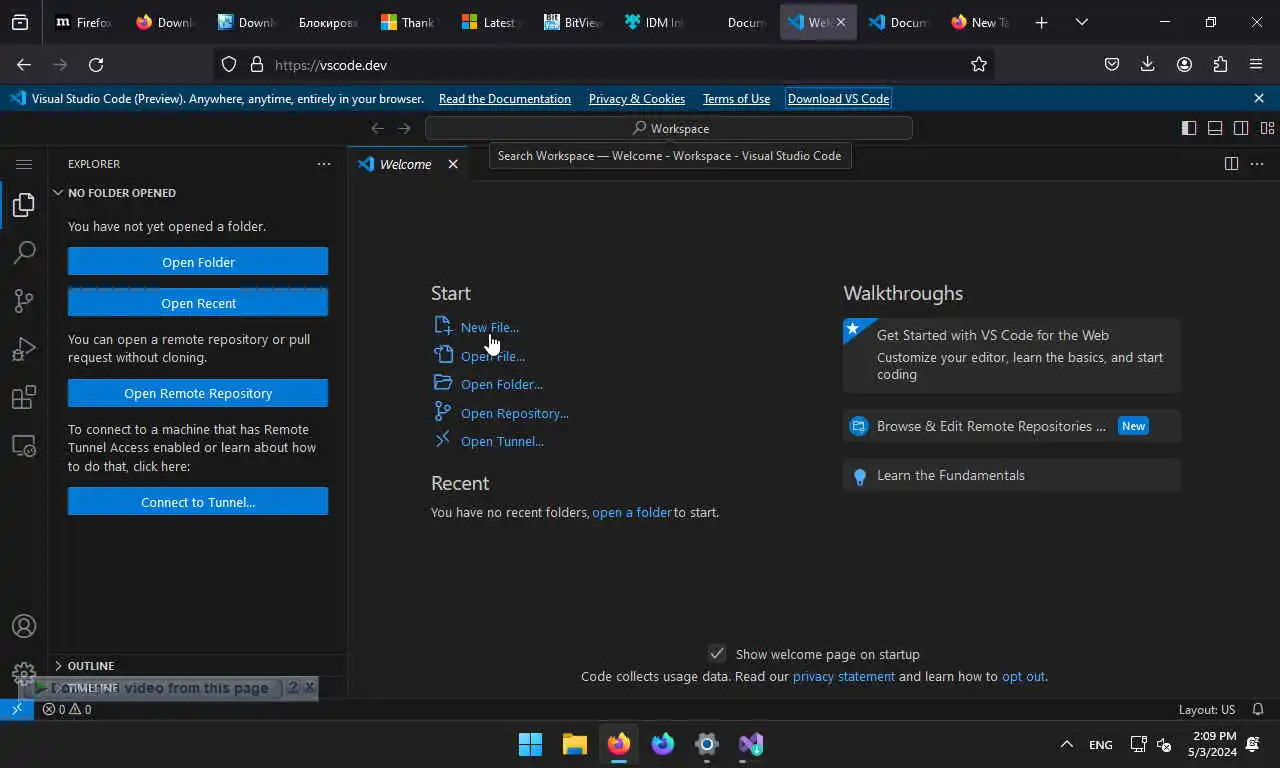Click New File link under Start

(x=489, y=327)
